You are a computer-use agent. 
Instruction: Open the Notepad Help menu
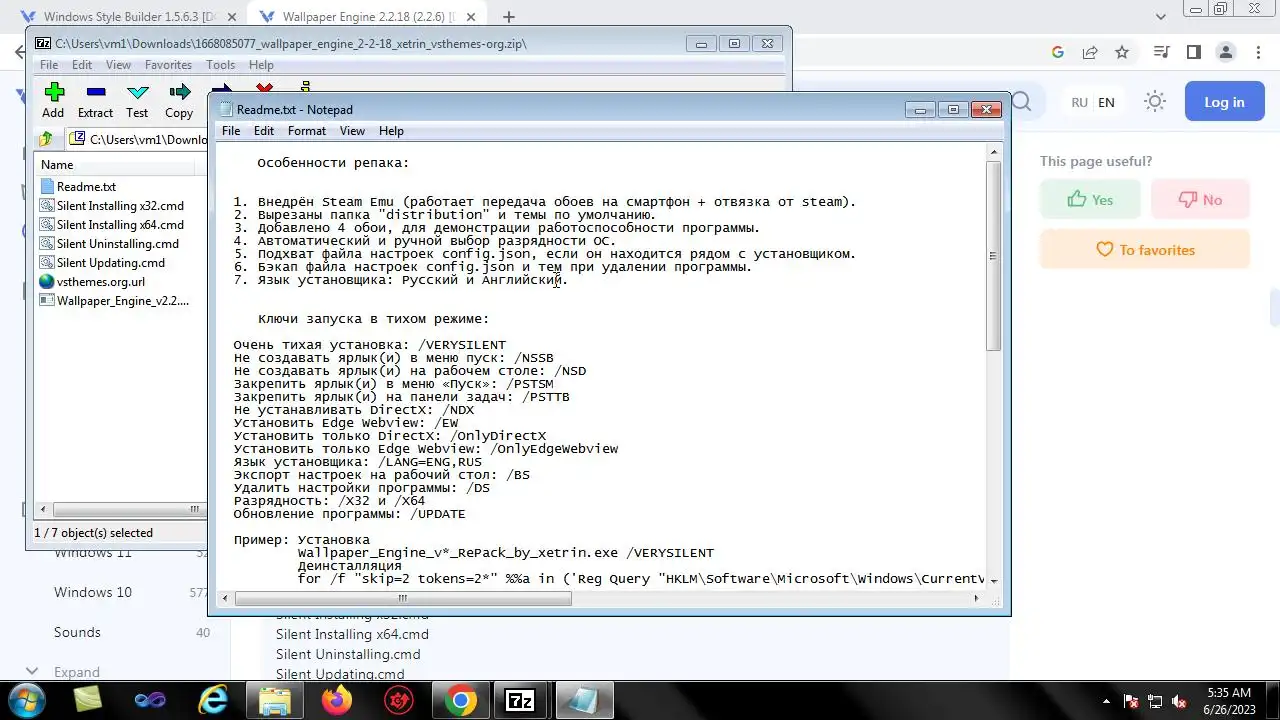point(391,131)
